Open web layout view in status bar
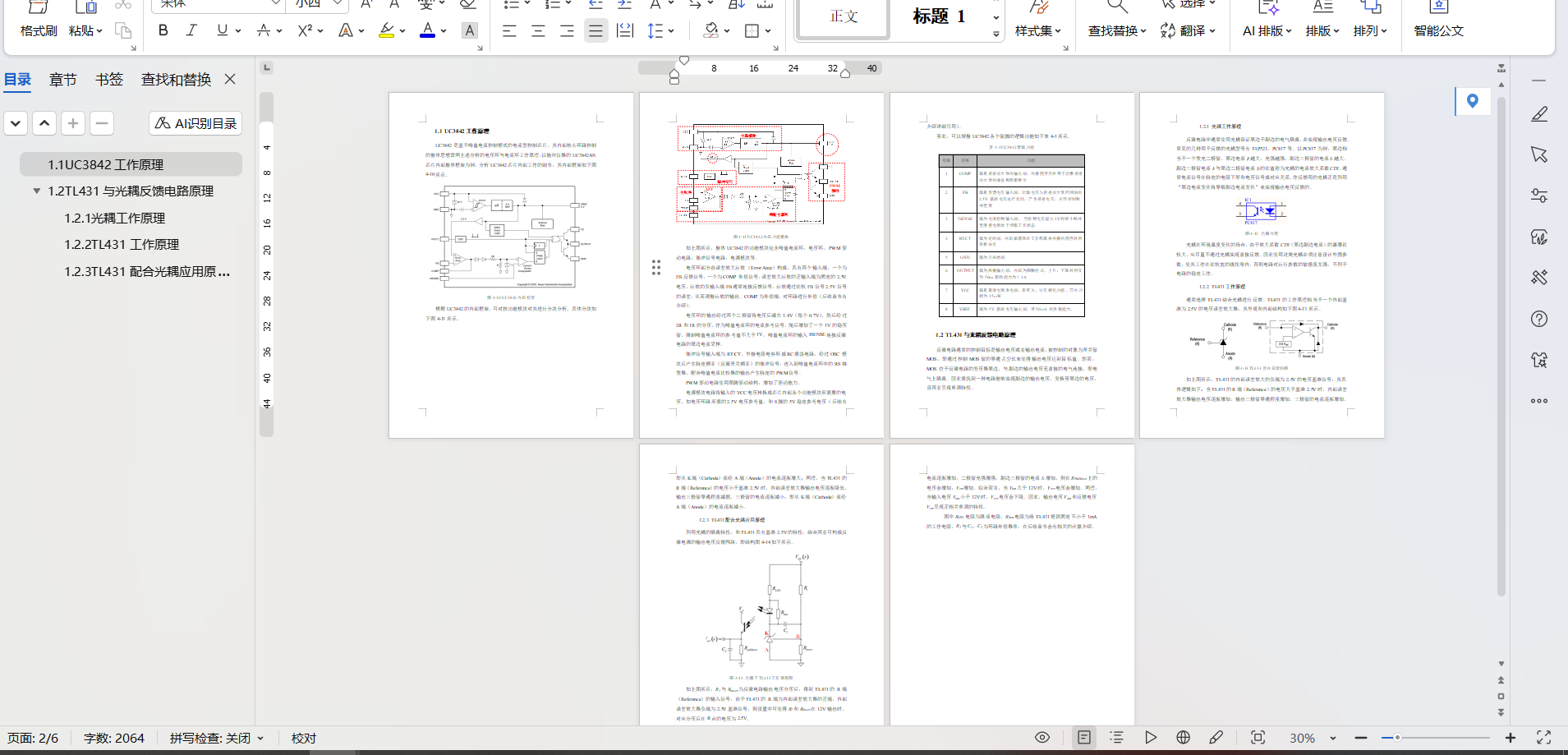Image resolution: width=1568 pixels, height=755 pixels. 1183,738
